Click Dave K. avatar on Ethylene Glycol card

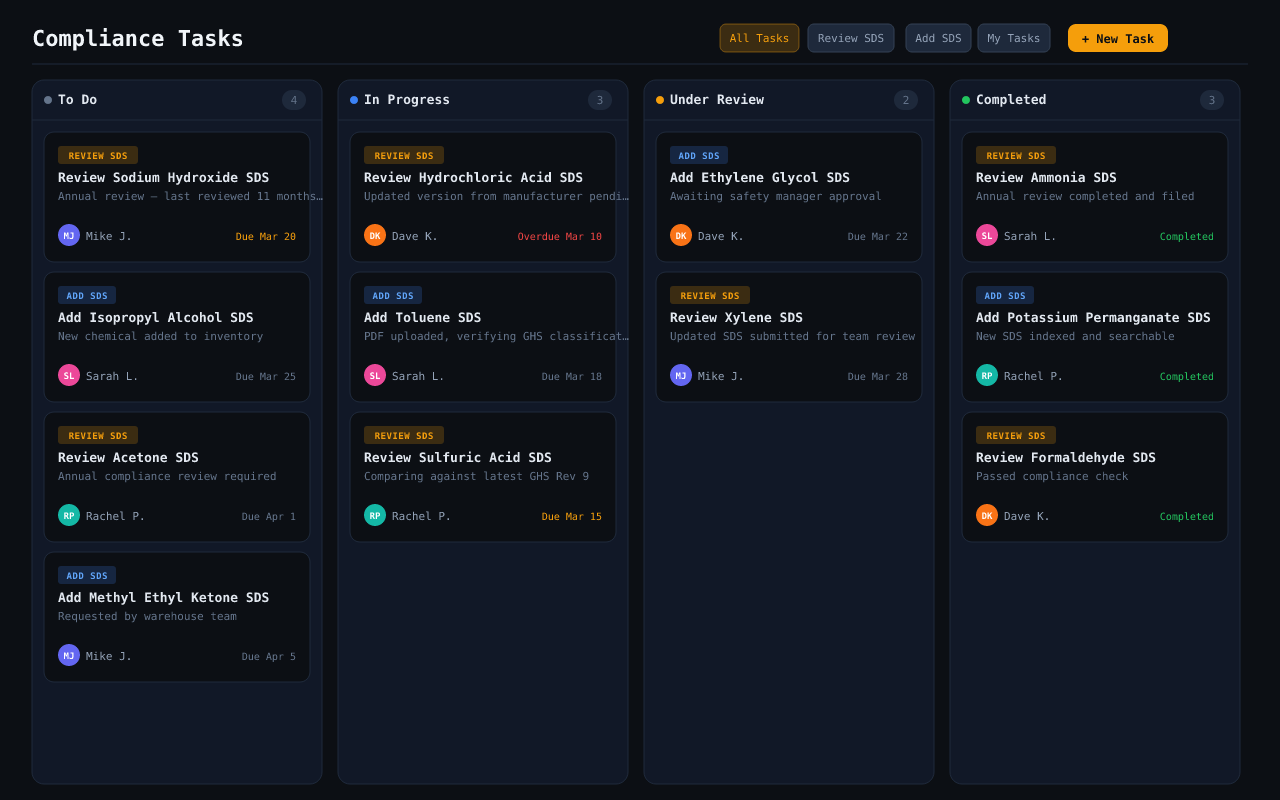coord(681,235)
